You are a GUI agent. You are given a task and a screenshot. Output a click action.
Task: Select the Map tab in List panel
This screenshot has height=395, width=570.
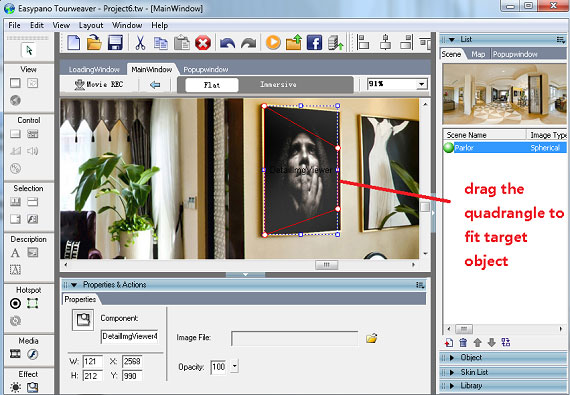tap(478, 55)
